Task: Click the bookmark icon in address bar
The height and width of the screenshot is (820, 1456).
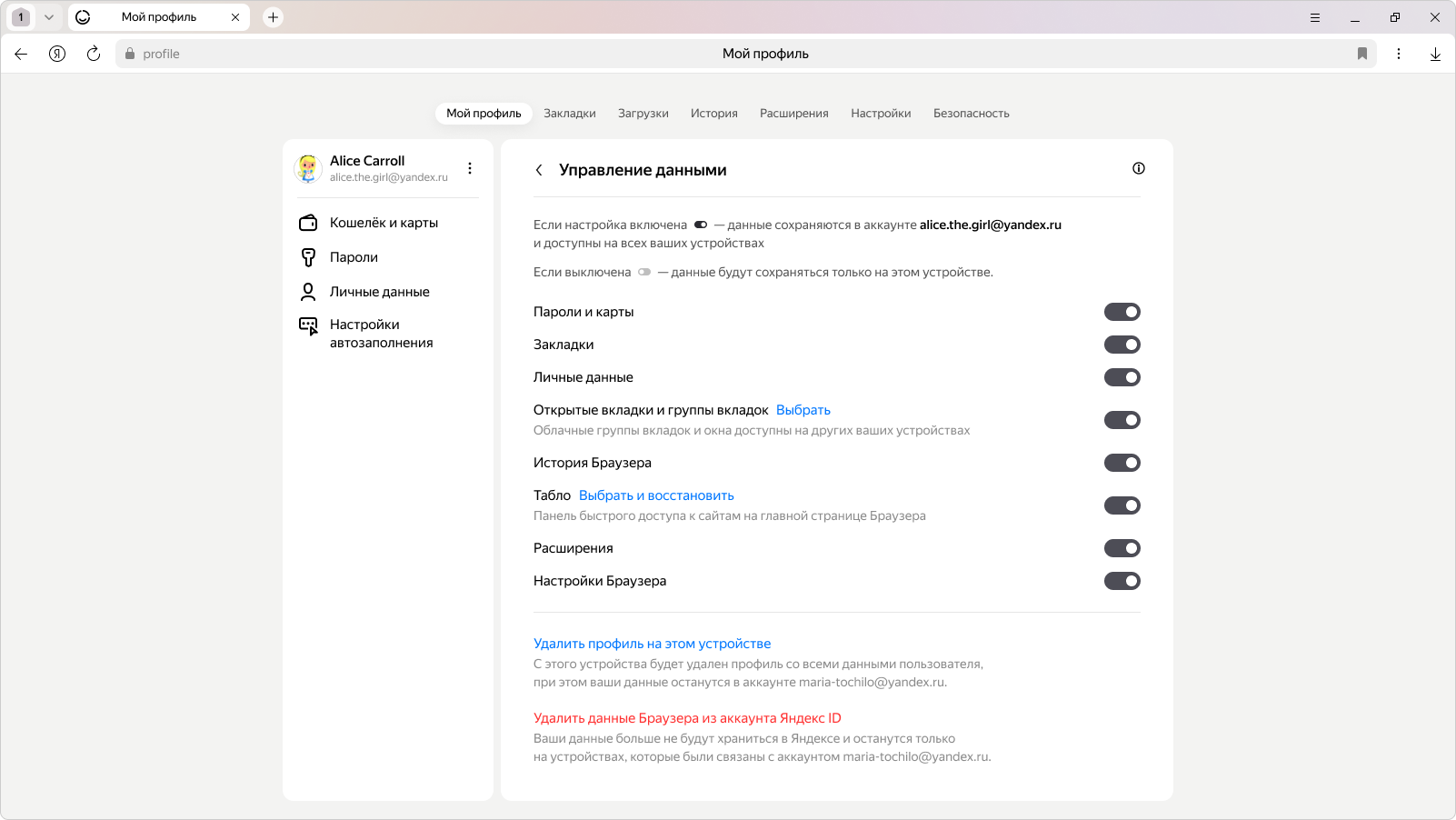Action: (1361, 54)
